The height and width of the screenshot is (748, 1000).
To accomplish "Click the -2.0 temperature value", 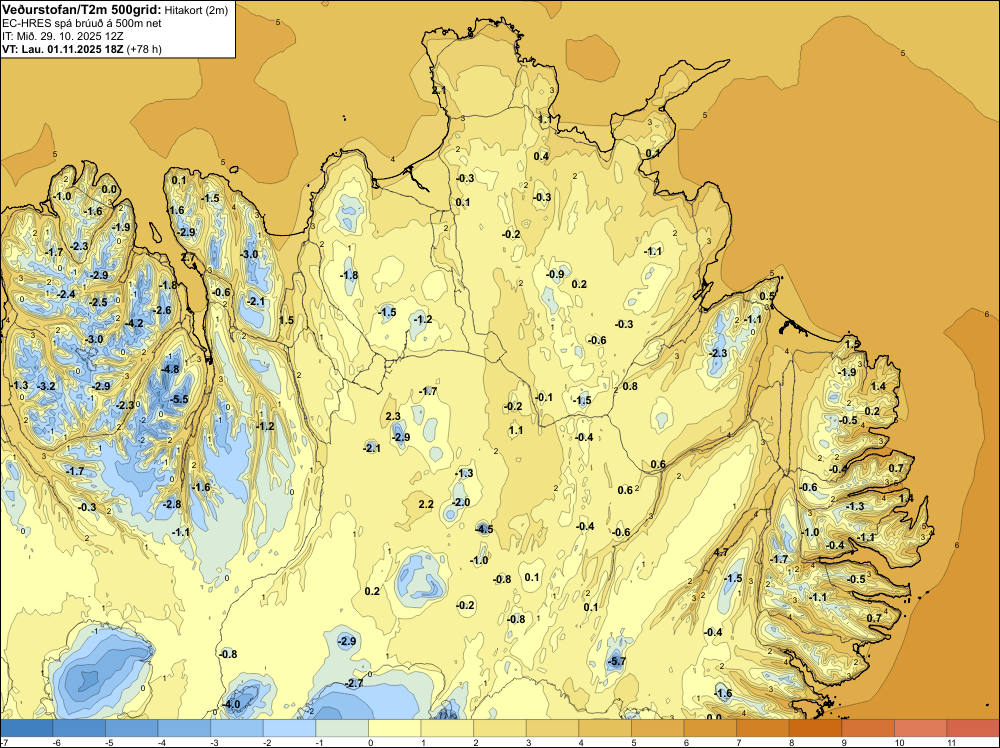I will (461, 502).
